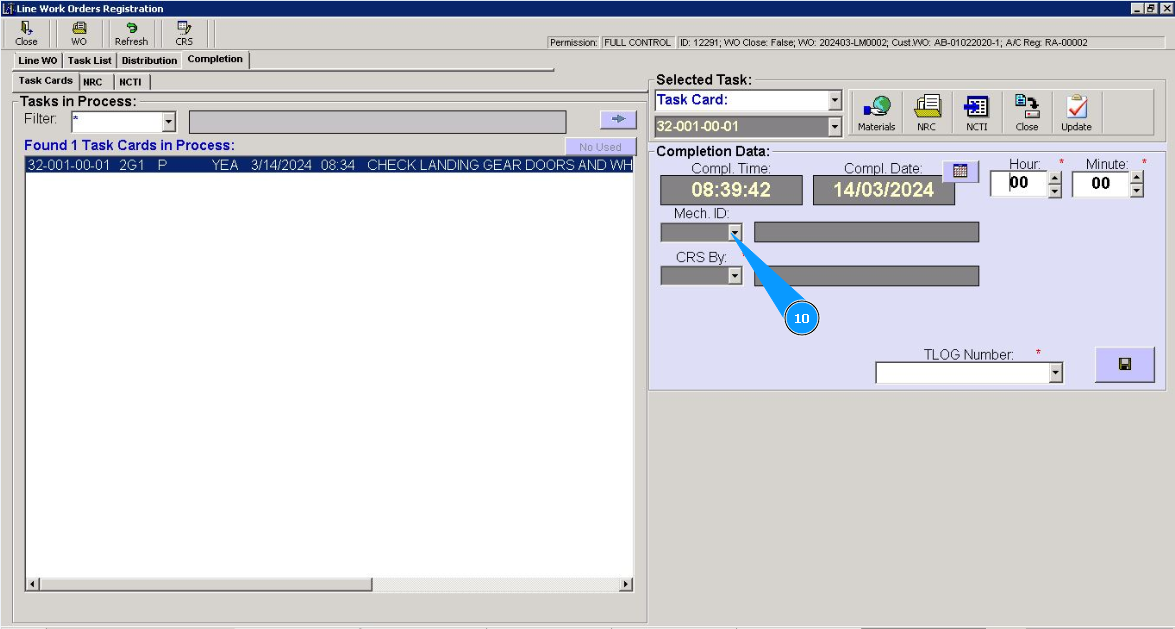This screenshot has width=1175, height=629.
Task: Click the task list scroll right arrow
Action: pos(626,584)
